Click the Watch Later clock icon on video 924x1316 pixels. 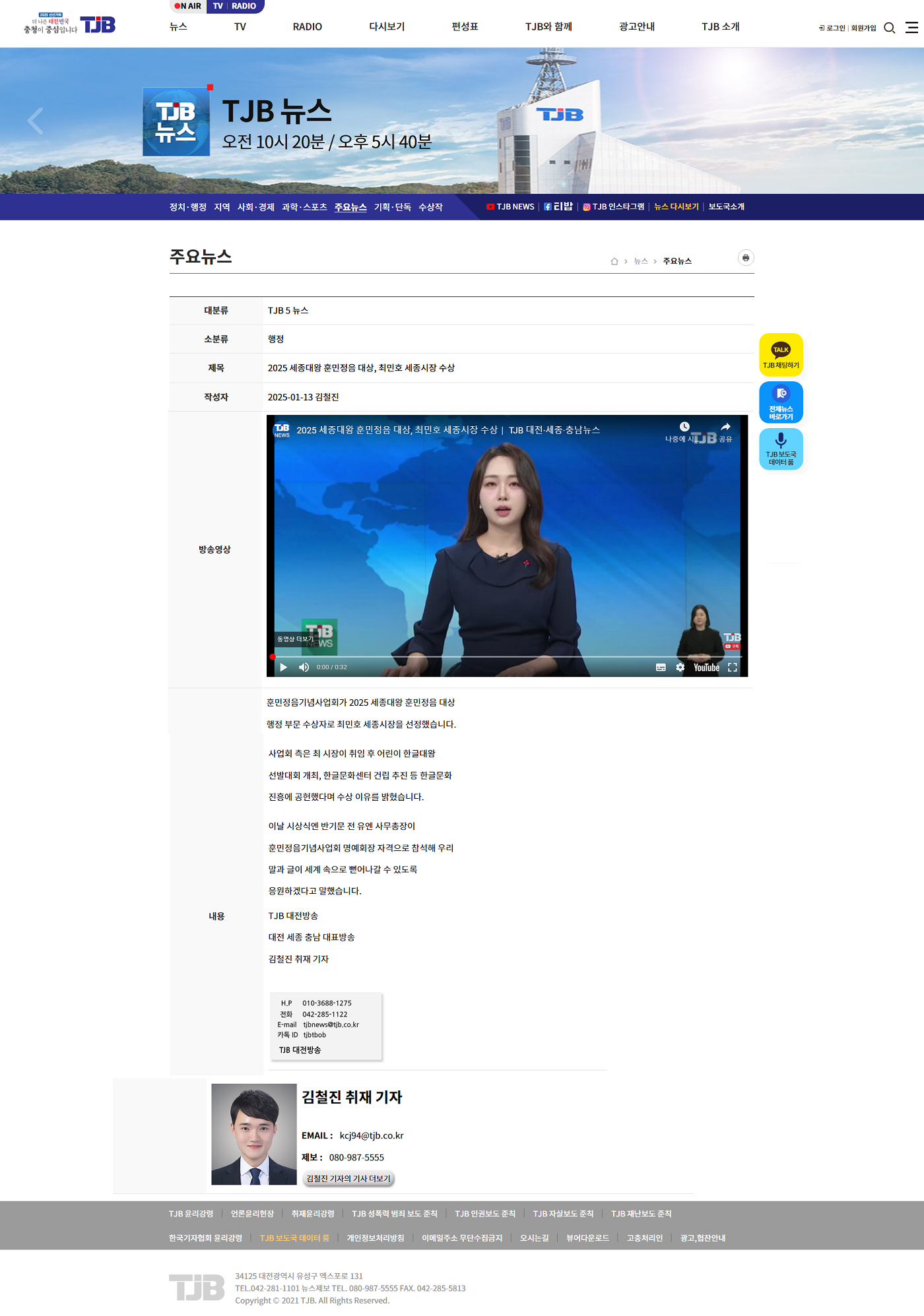pos(684,427)
